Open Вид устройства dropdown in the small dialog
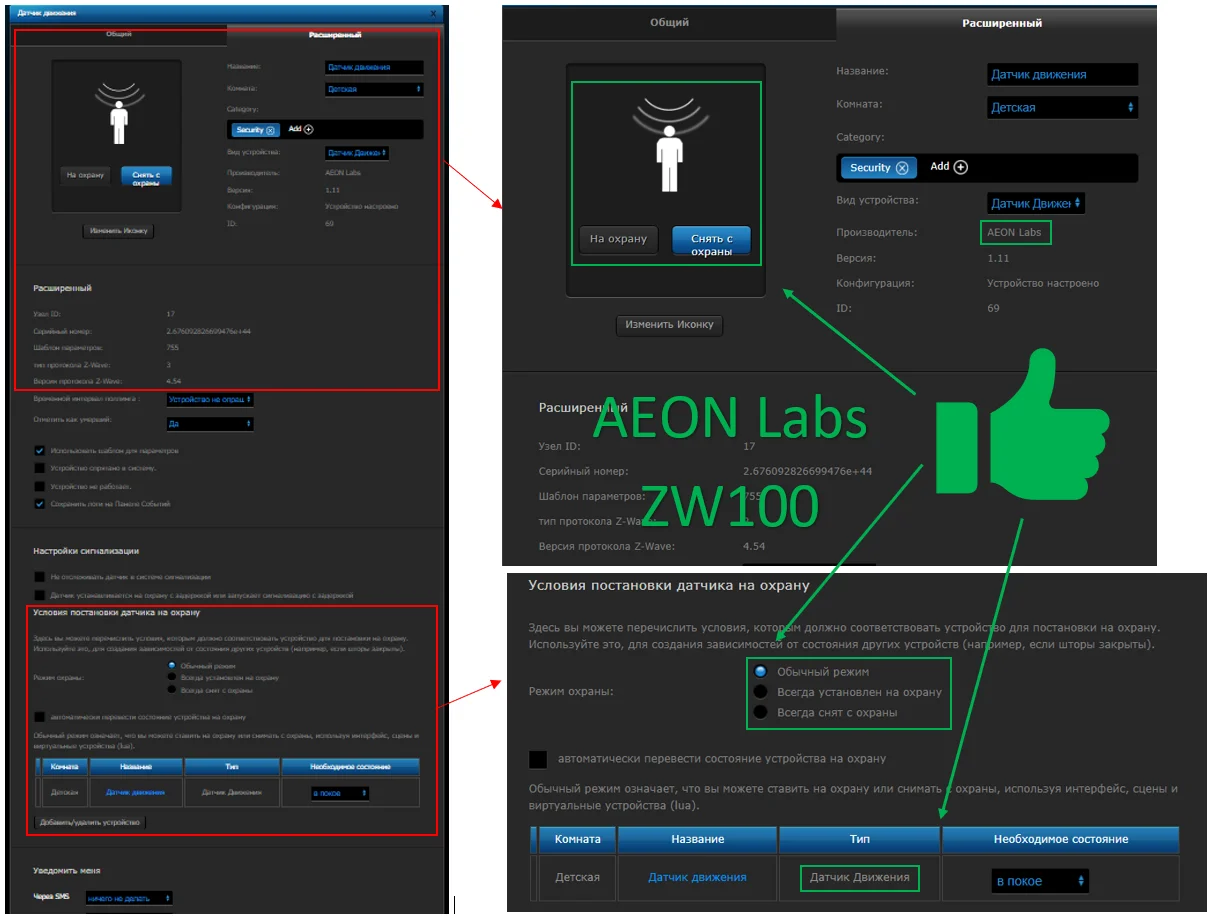Image resolution: width=1213 pixels, height=920 pixels. tap(357, 153)
